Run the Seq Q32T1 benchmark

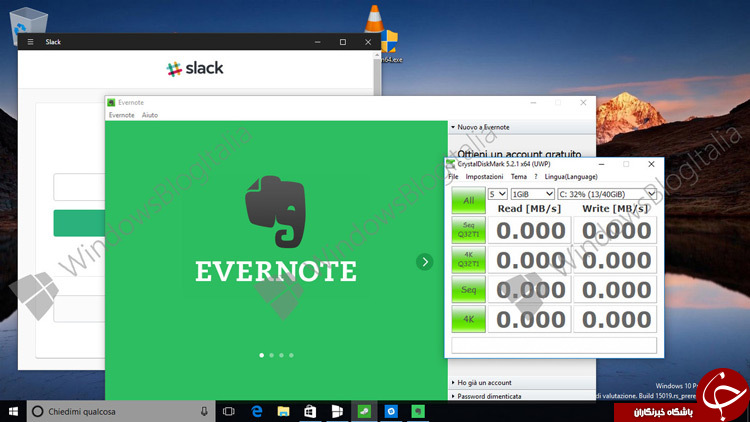tap(468, 230)
